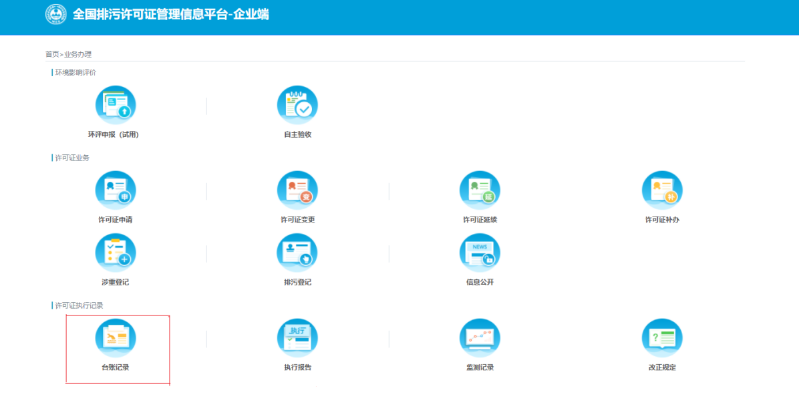Viewport: 799px width, 413px height.
Task: Click the 执行报告 icon
Action: tap(297, 339)
